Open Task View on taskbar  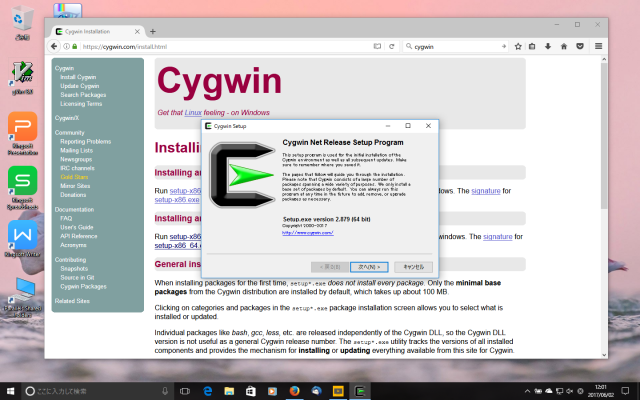[185, 391]
